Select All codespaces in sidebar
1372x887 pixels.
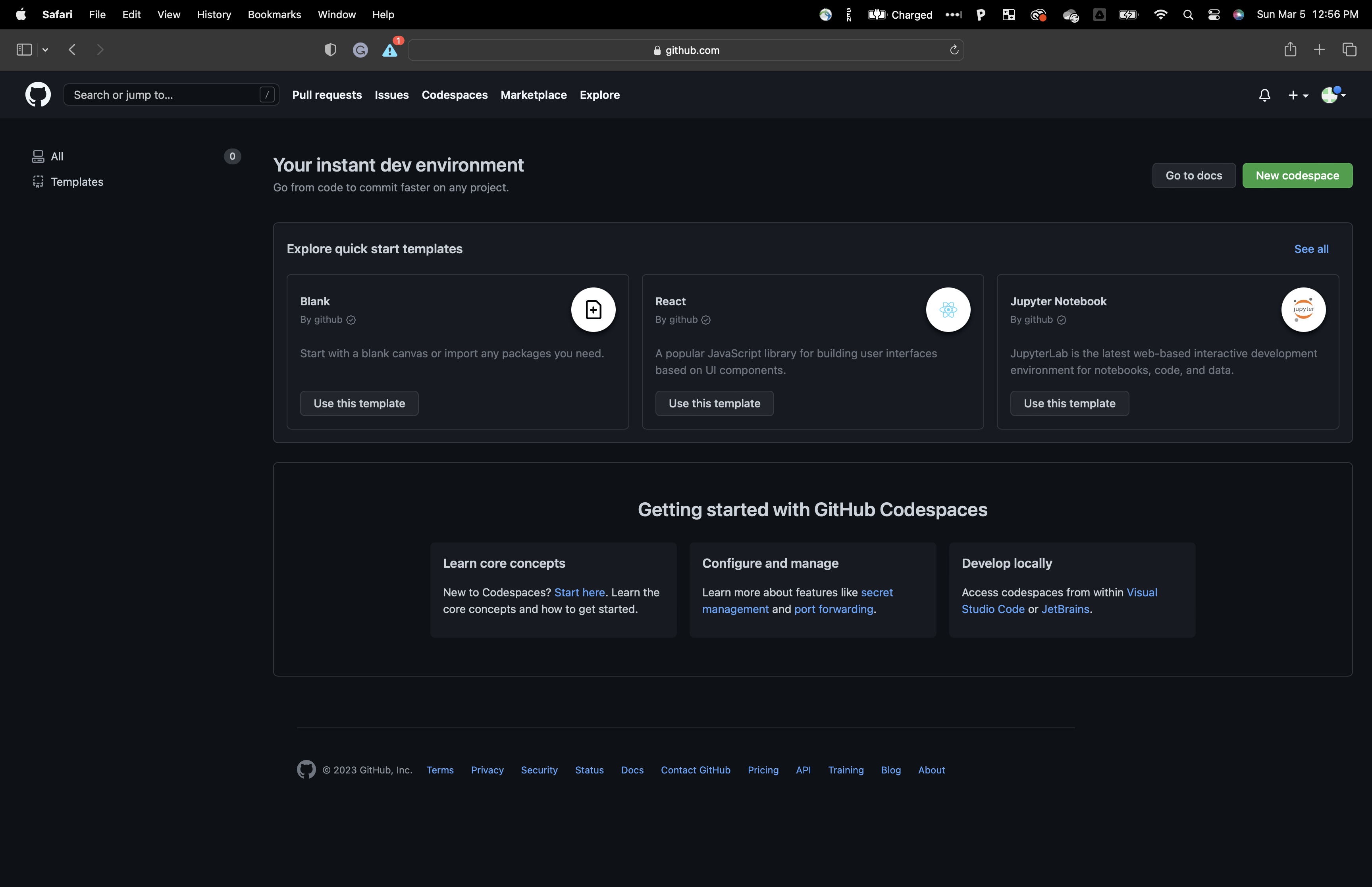point(136,157)
